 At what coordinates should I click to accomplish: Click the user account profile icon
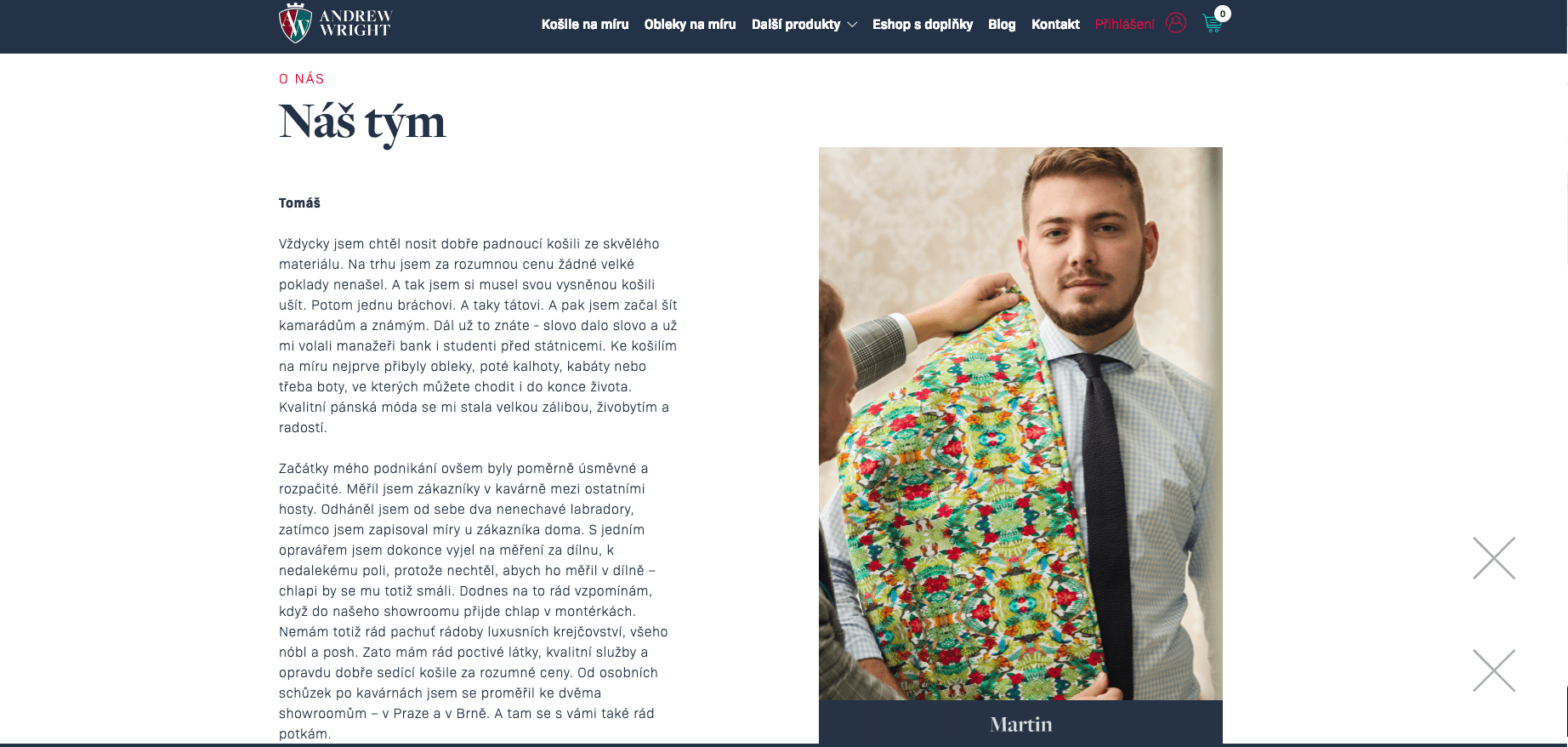pos(1176,23)
